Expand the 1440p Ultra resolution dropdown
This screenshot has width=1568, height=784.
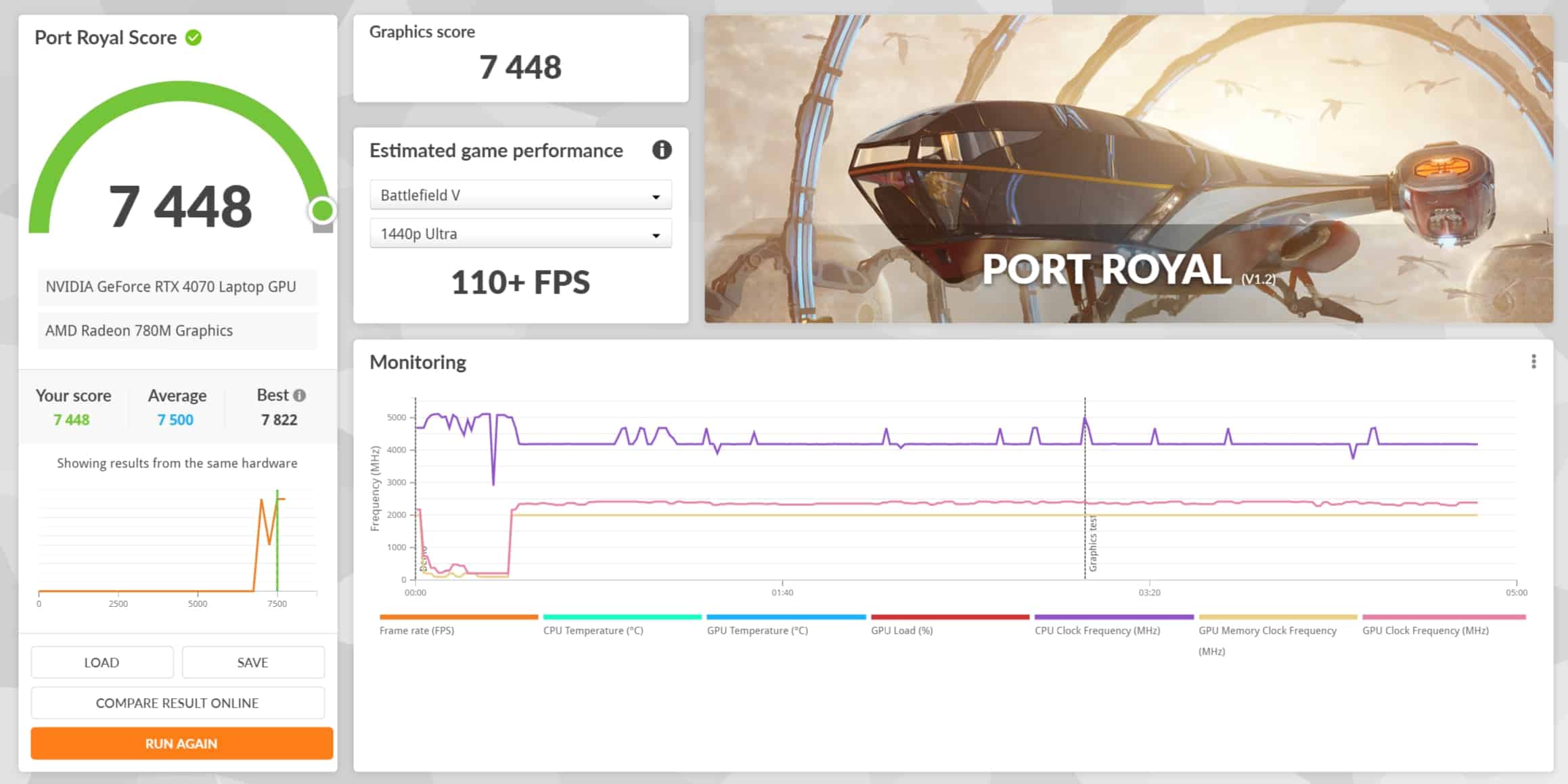[x=520, y=234]
